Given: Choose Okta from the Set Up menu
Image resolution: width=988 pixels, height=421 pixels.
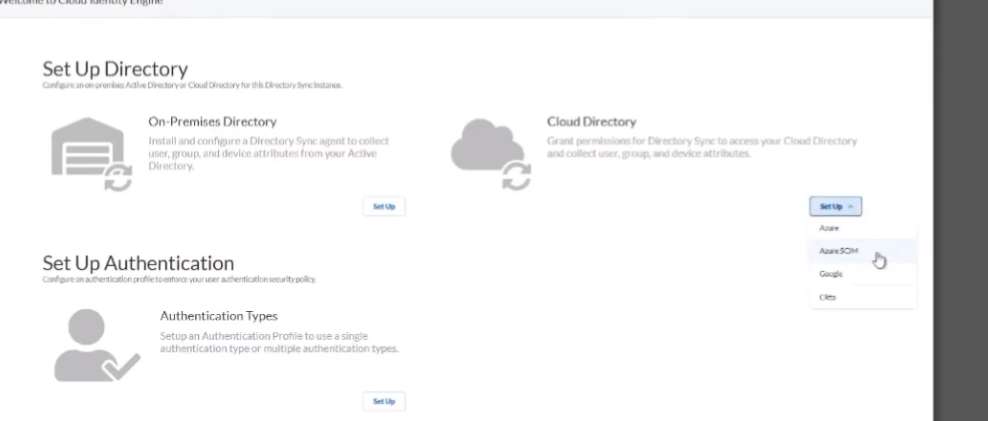Looking at the screenshot, I should (863, 297).
